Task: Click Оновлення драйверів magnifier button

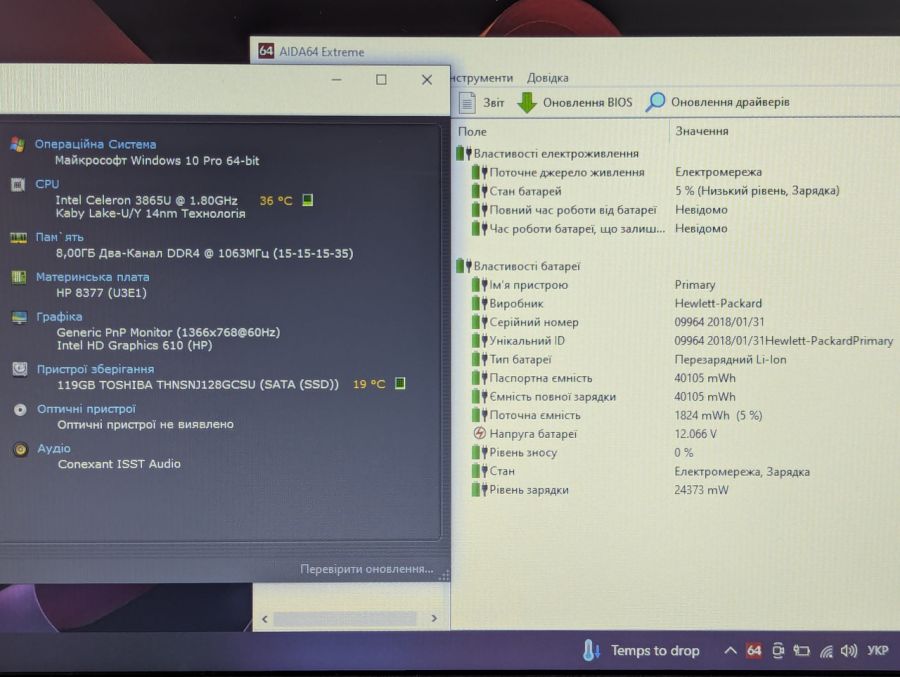Action: [x=717, y=102]
